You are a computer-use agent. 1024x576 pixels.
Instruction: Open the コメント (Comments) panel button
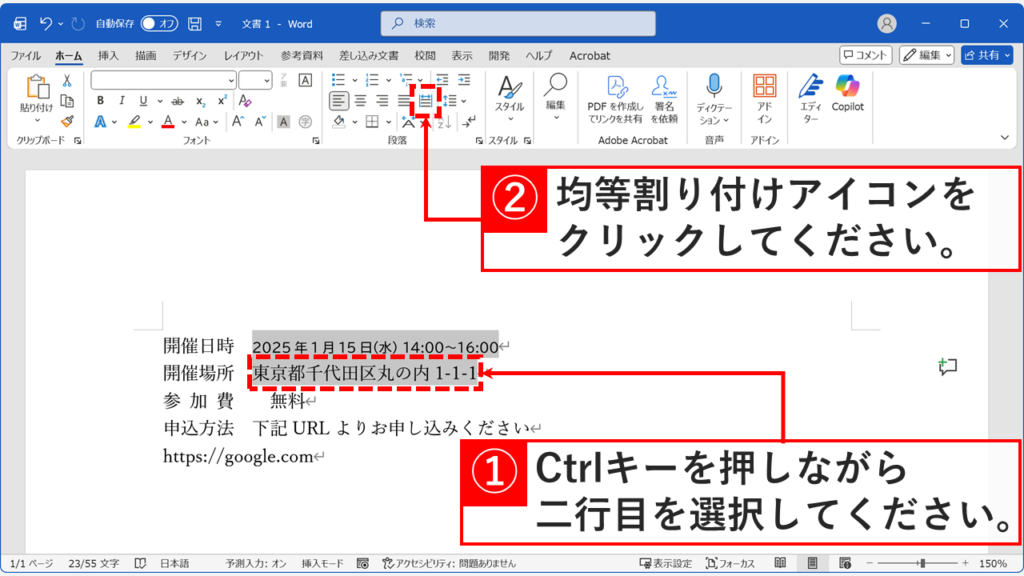tap(866, 55)
